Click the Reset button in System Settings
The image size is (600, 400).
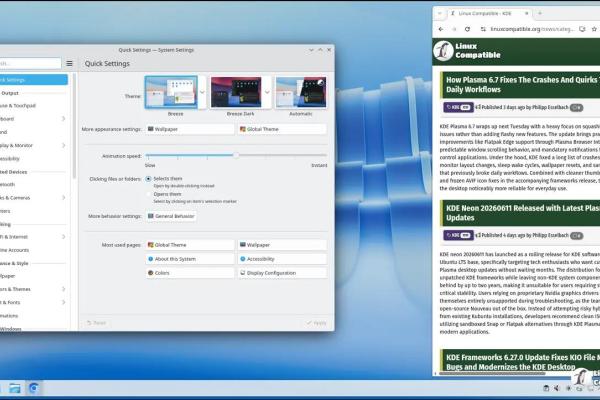click(96, 323)
